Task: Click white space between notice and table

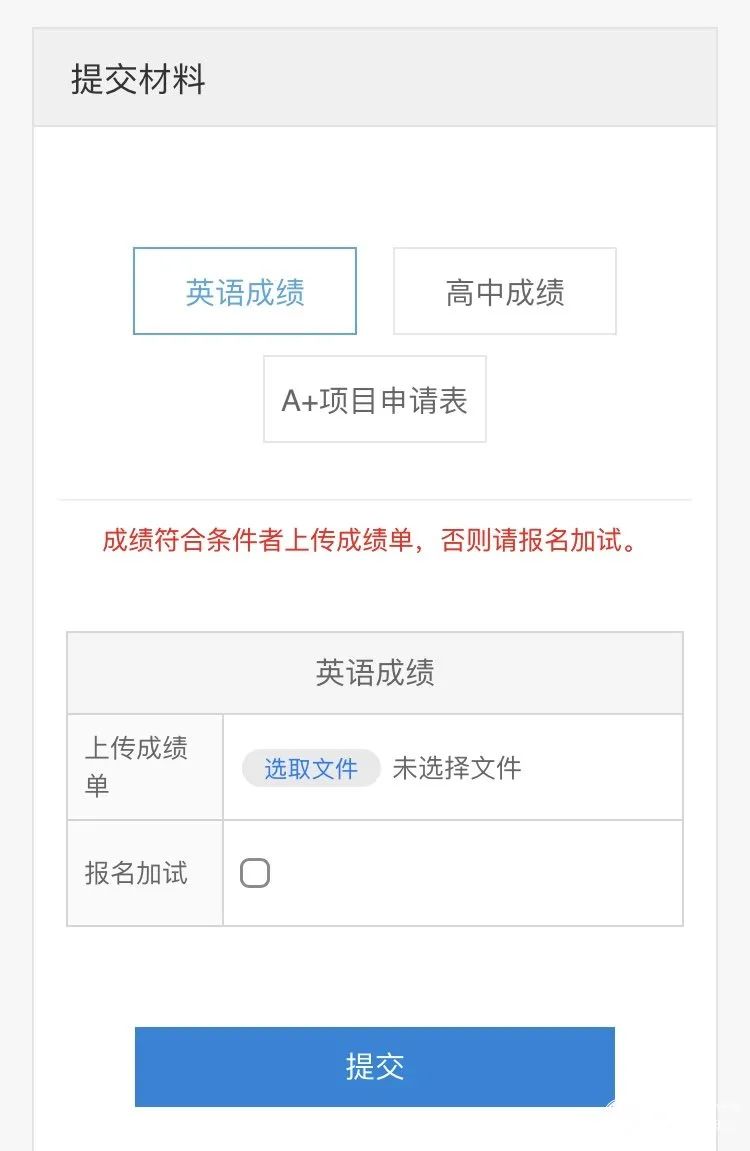Action: click(x=375, y=595)
